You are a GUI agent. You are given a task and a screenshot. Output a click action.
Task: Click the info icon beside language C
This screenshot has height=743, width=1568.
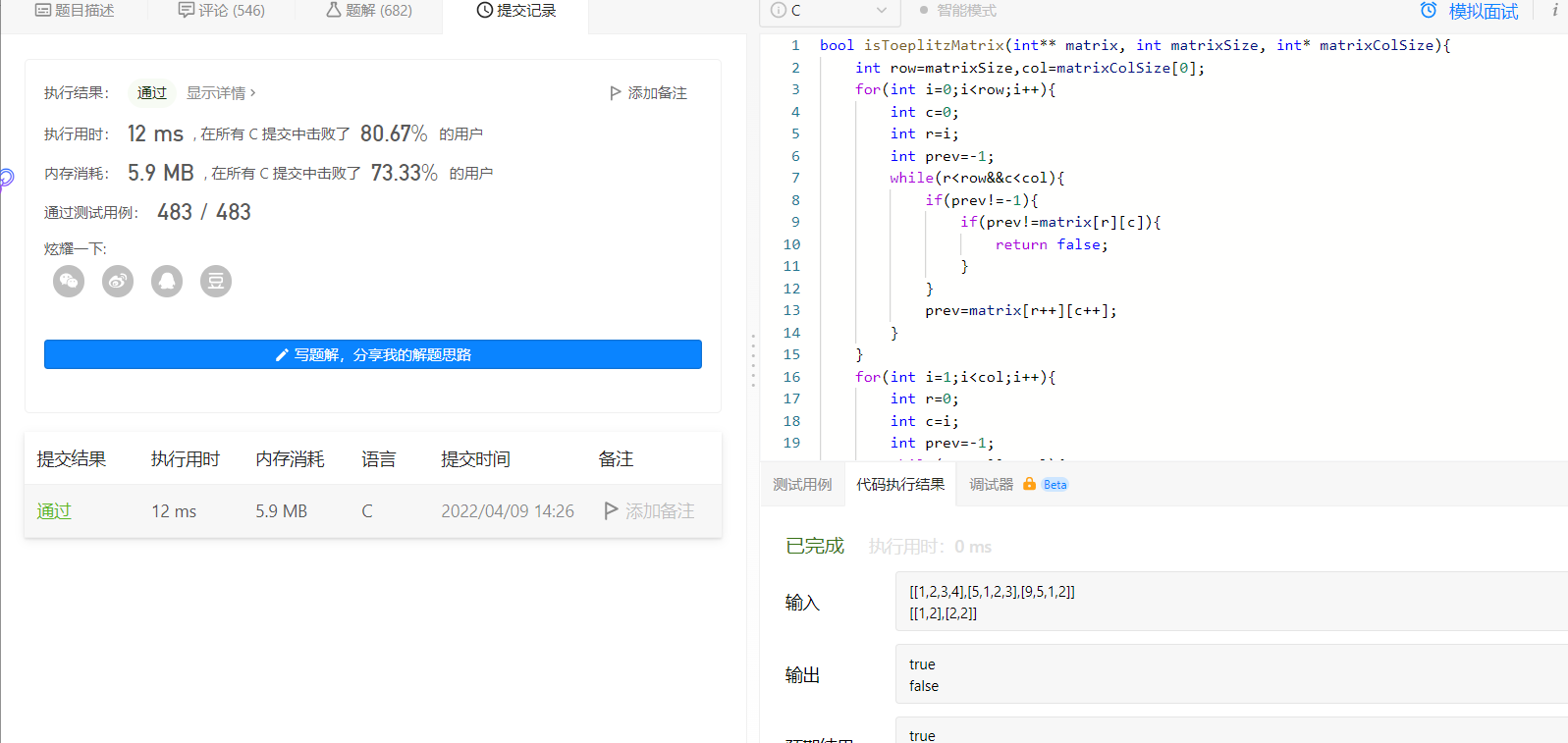pyautogui.click(x=779, y=10)
